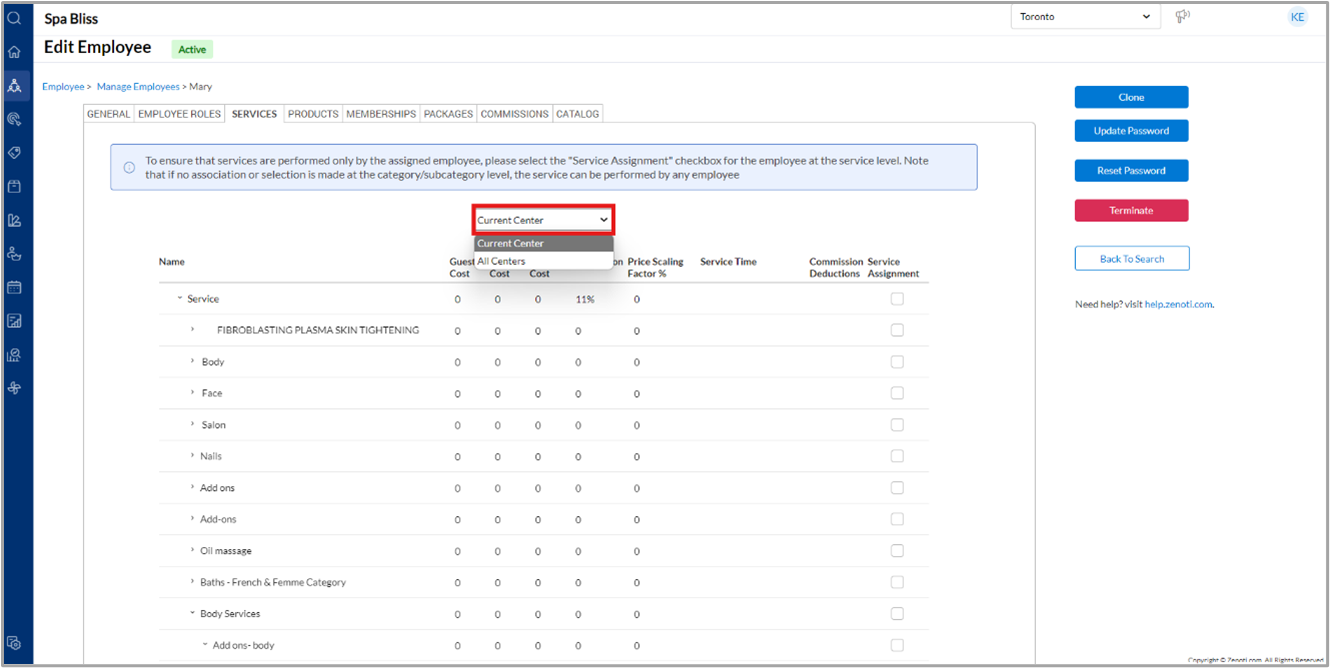Open the marketing target icon in the sidebar

point(14,119)
